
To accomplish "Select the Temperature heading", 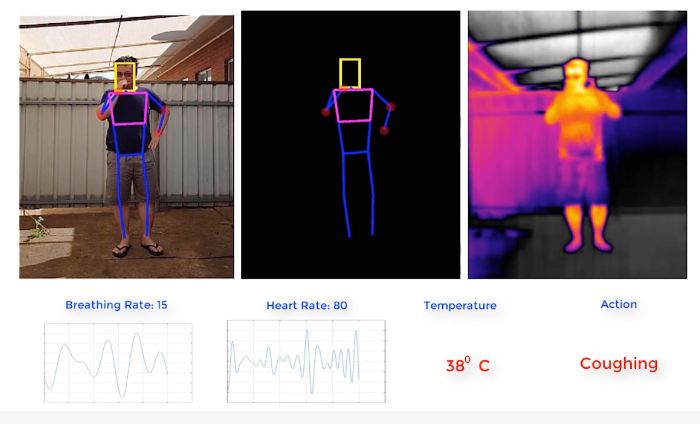I will (x=460, y=305).
